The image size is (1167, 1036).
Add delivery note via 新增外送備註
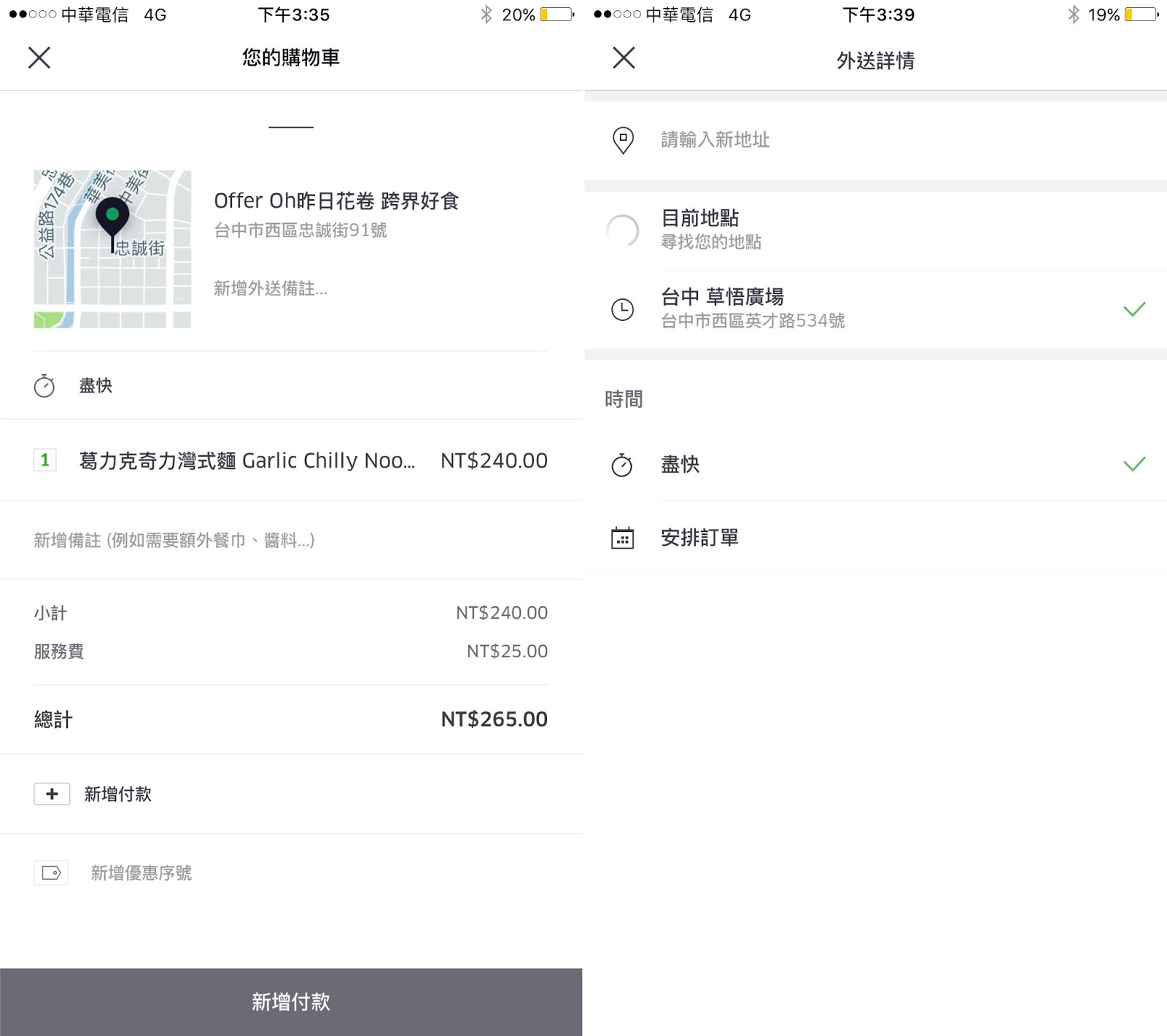click(x=271, y=289)
